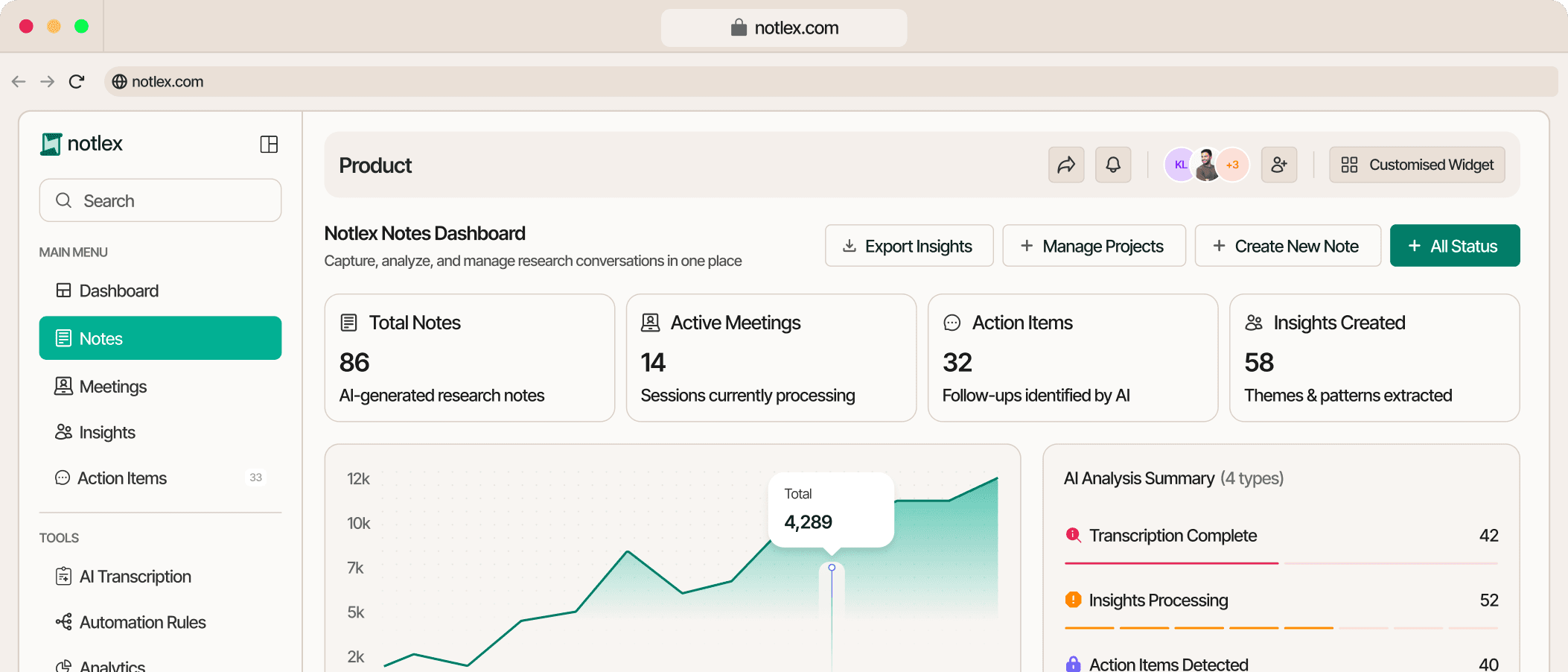Open the AI Transcription tool
This screenshot has width=1568, height=672.
pyautogui.click(x=135, y=576)
